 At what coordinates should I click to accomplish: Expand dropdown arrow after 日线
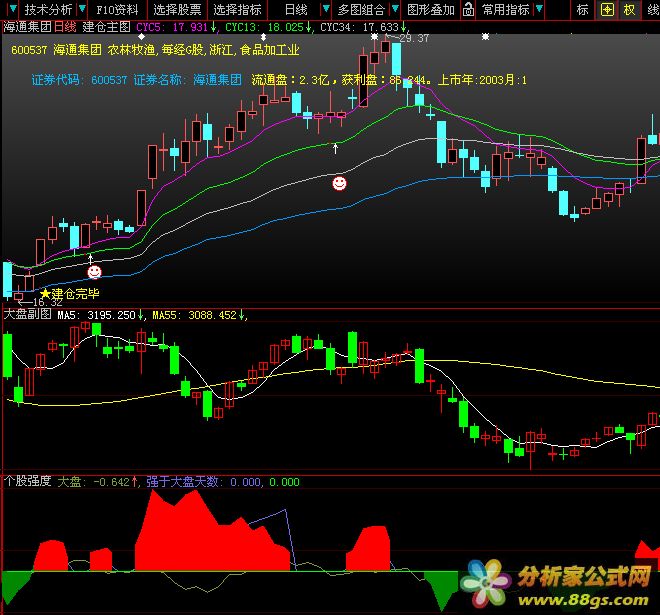point(326,9)
